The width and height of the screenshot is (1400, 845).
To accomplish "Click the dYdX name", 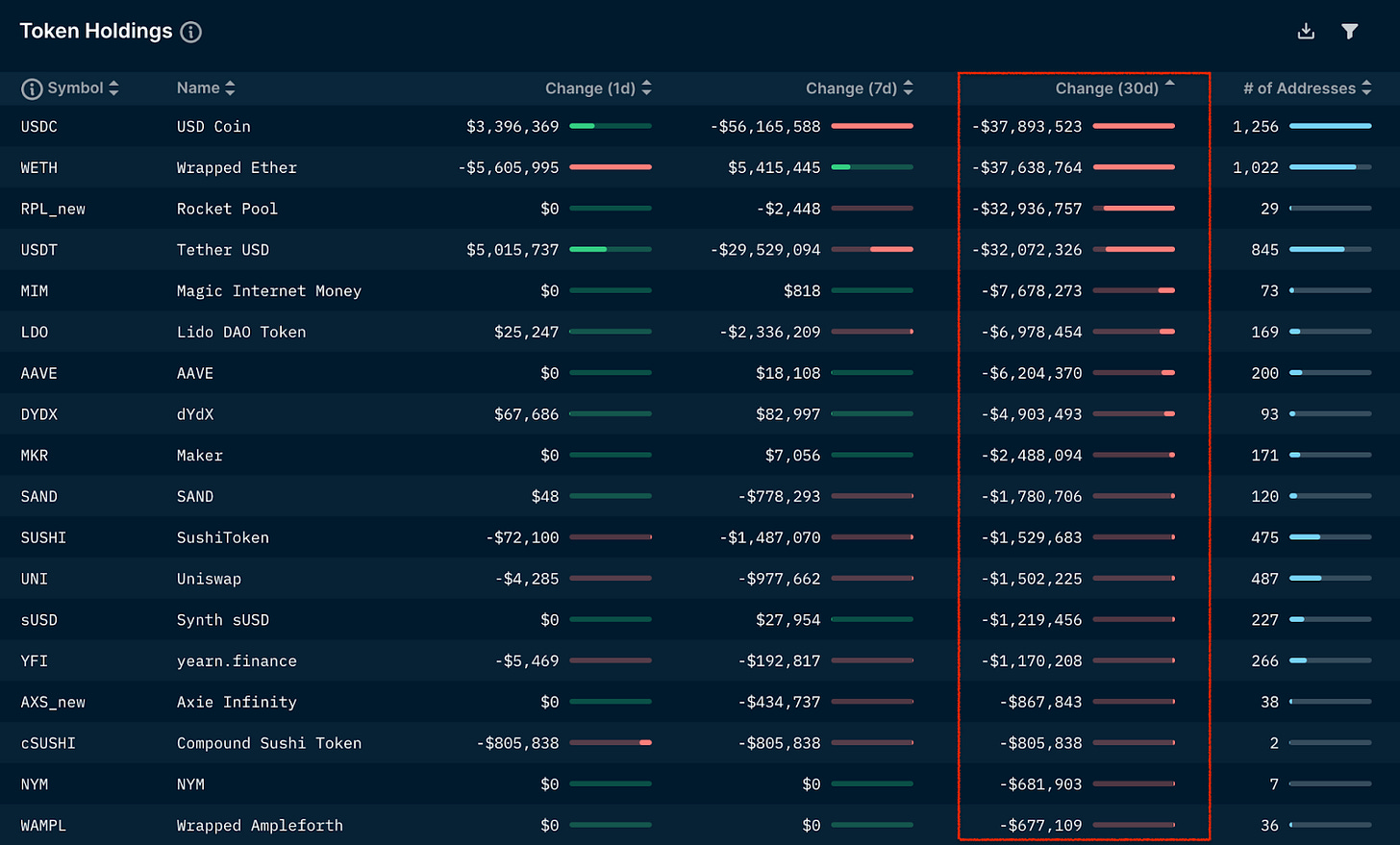I will coord(195,414).
